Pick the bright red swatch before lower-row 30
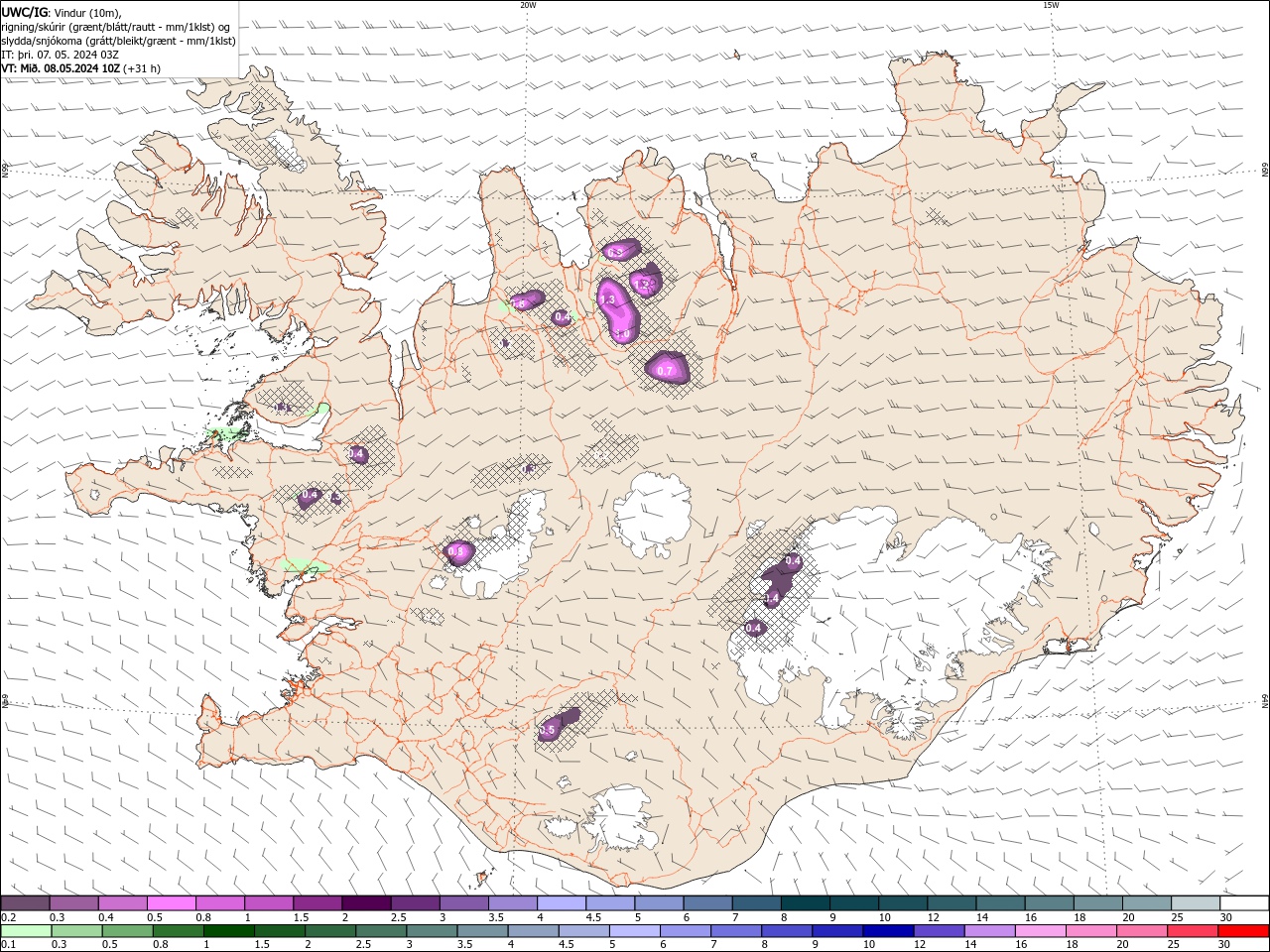Image resolution: width=1270 pixels, height=952 pixels. (x=1242, y=931)
